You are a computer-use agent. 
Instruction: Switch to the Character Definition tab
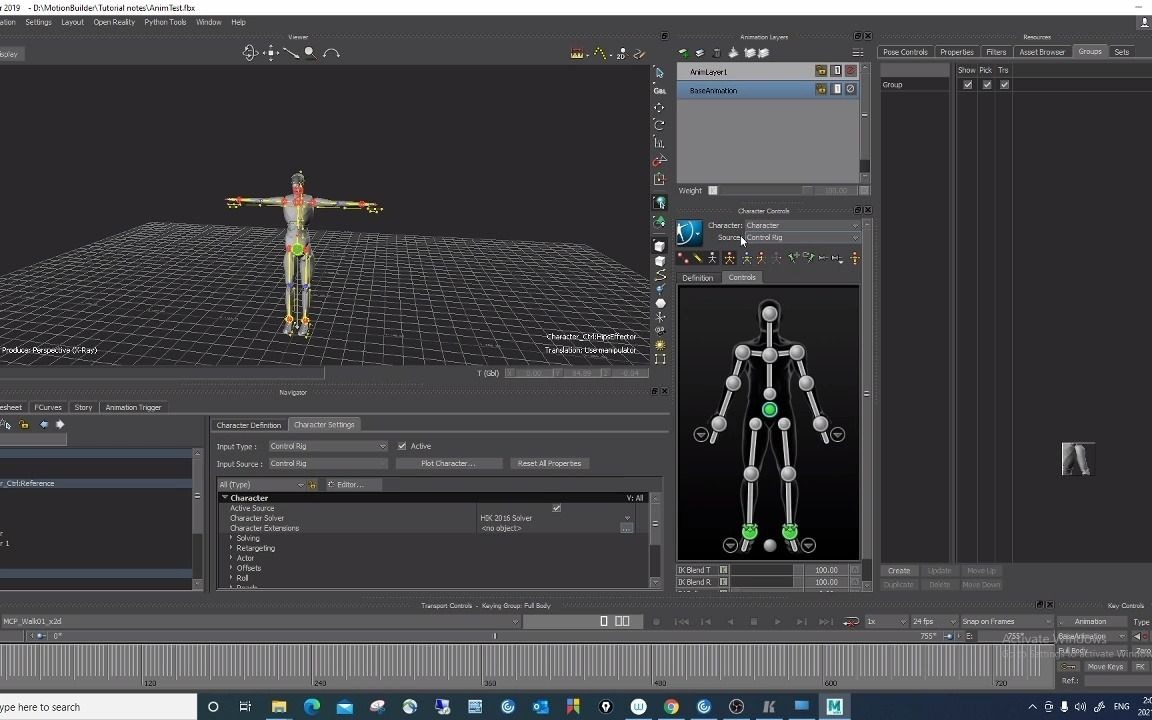pyautogui.click(x=248, y=424)
